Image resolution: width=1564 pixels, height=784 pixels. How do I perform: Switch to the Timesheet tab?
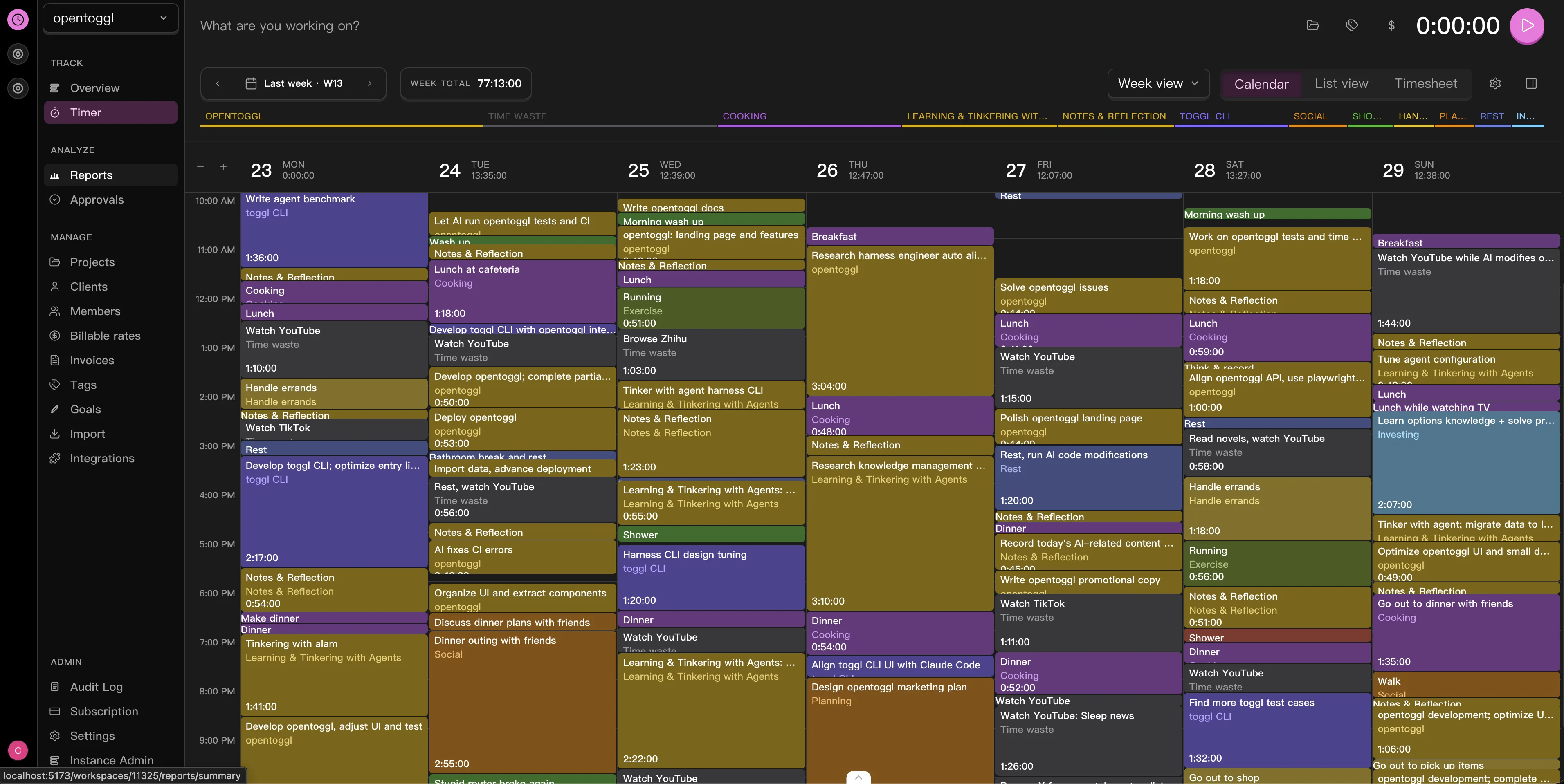pos(1426,84)
